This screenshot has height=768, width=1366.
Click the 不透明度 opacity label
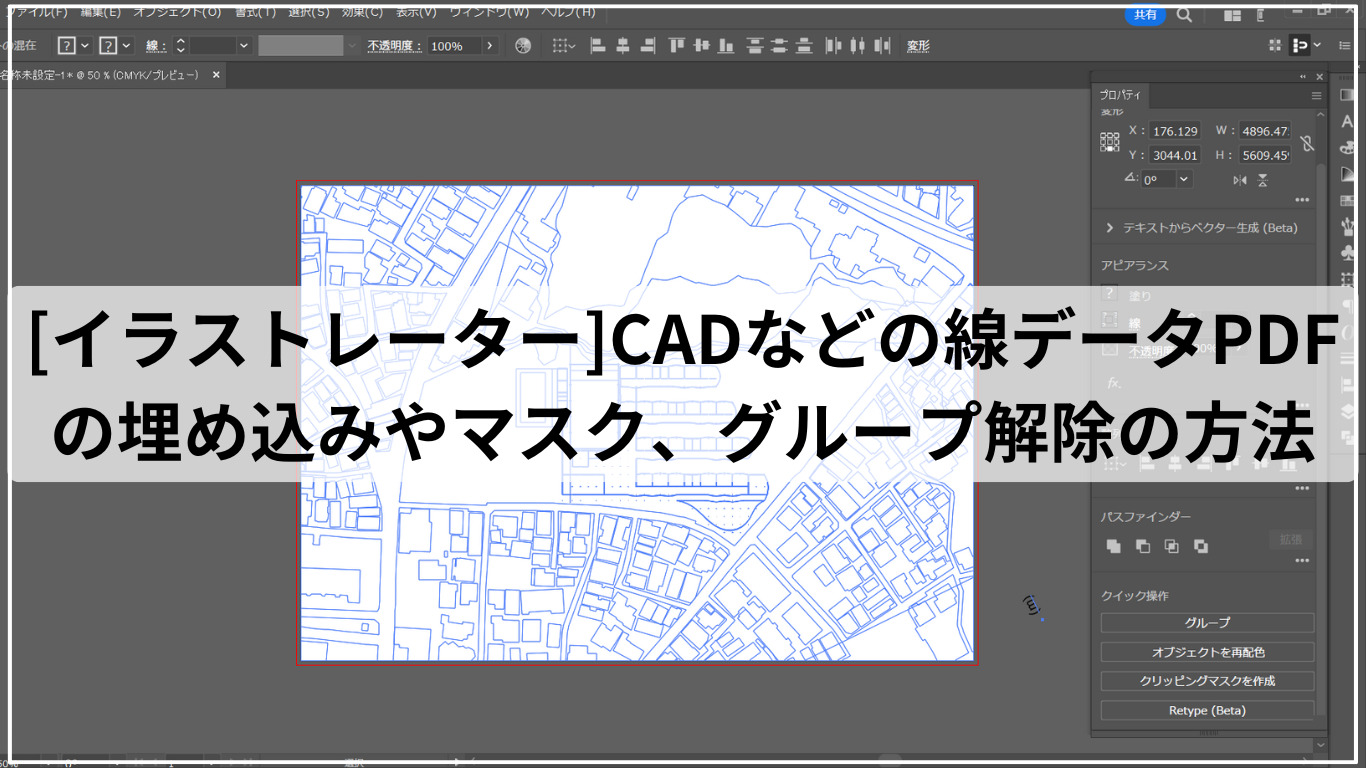(394, 46)
